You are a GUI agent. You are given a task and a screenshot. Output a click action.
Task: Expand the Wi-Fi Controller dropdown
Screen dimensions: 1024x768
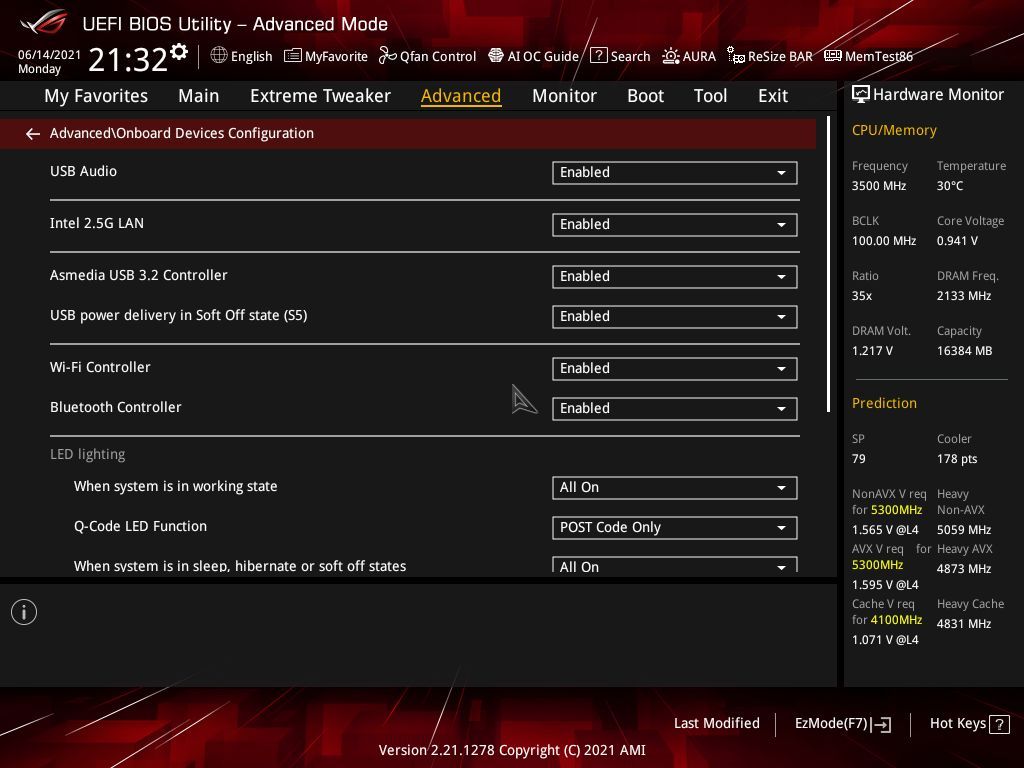pos(675,369)
